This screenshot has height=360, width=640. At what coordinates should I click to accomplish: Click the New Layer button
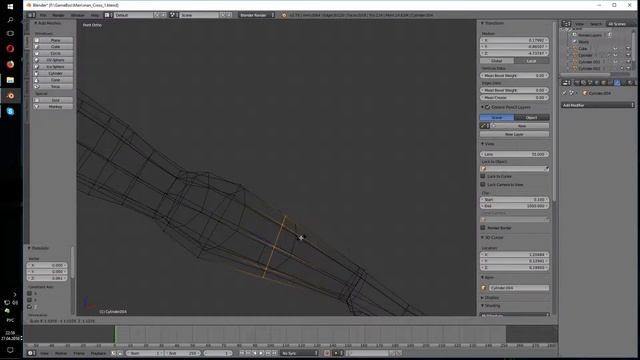[514, 134]
